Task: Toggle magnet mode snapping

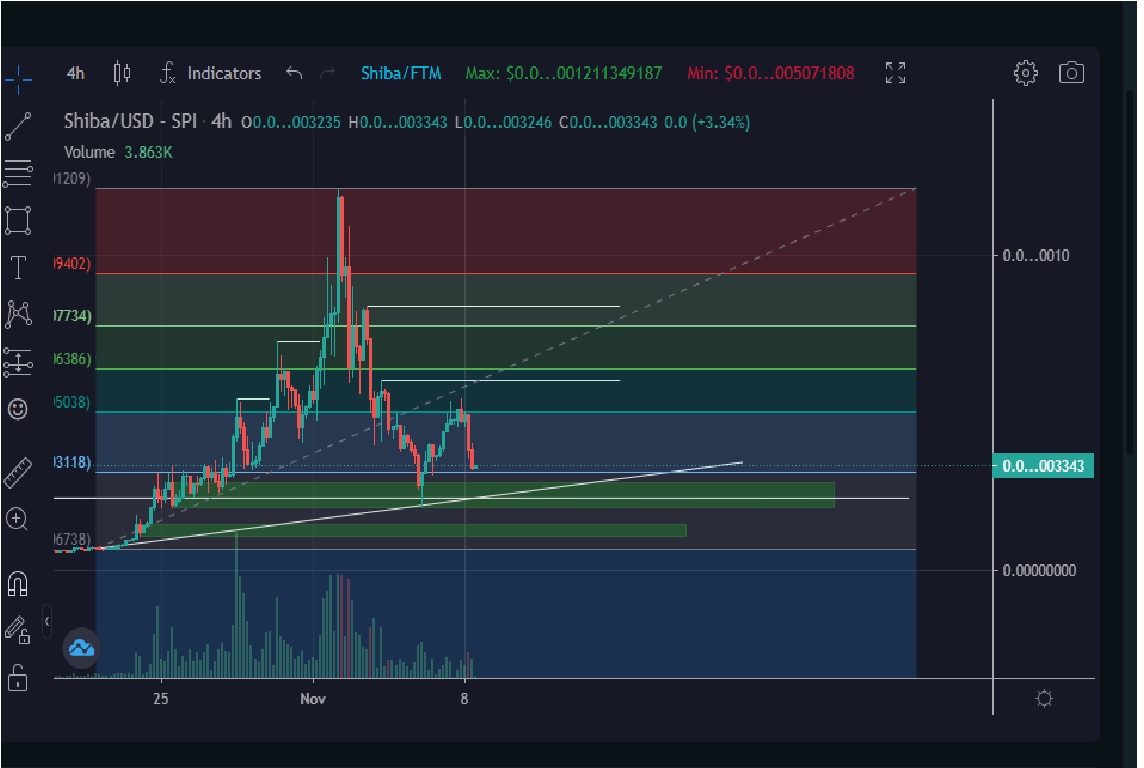Action: [18, 583]
